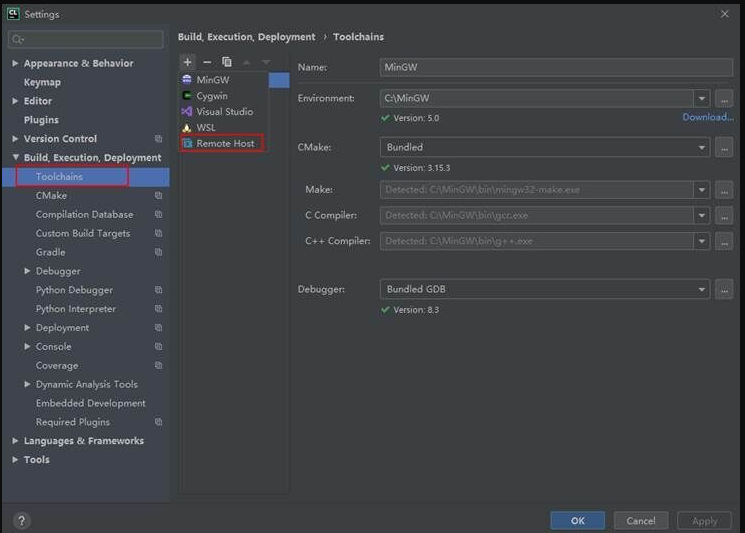Browse for C++ Compiler with ellipsis button

[x=724, y=241]
